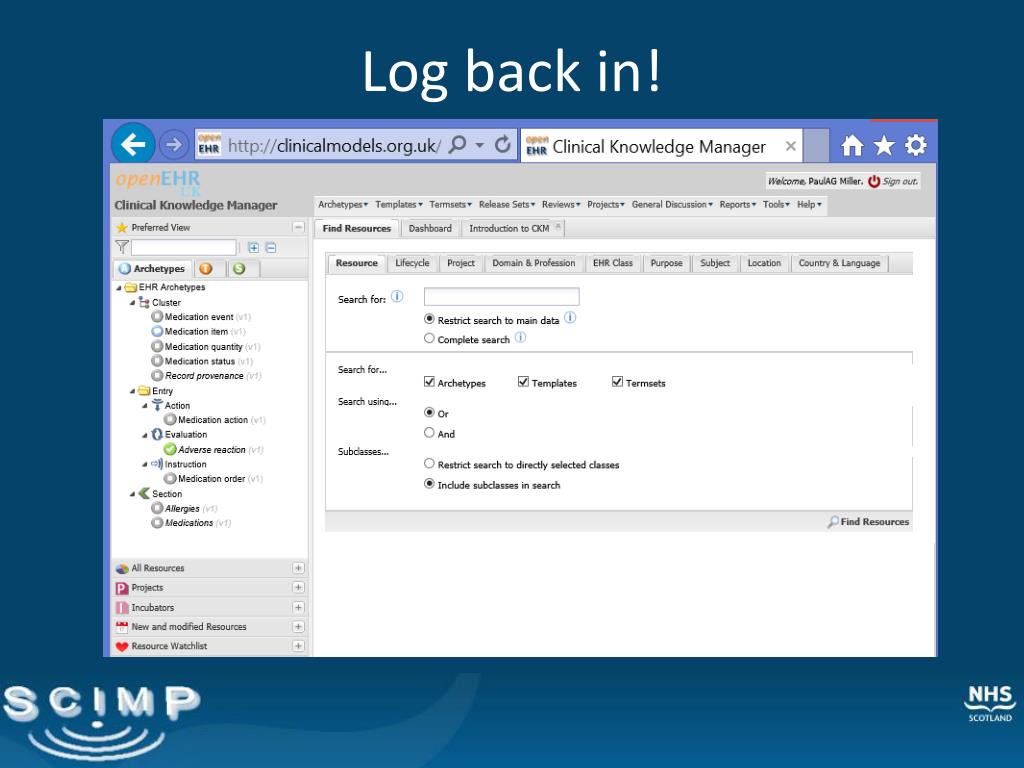Open the Archetypes dropdown menu

(x=343, y=204)
